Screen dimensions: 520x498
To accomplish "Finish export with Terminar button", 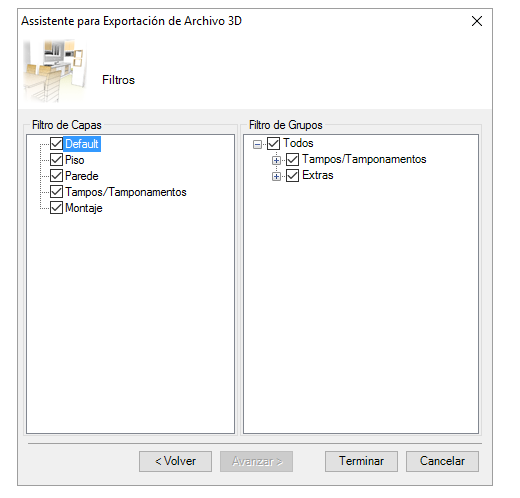I will [361, 461].
